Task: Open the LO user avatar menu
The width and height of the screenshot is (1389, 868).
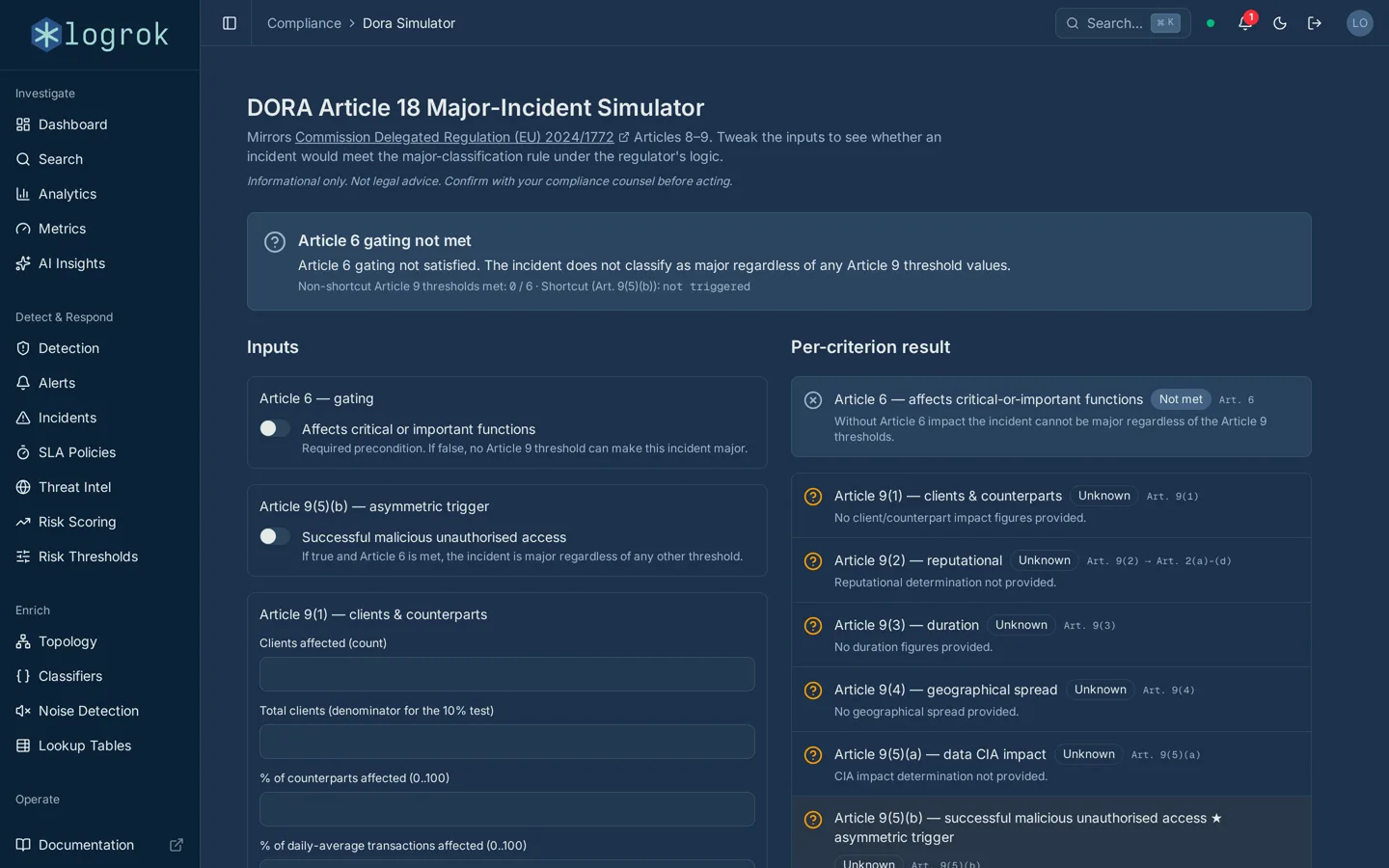Action: coord(1360,23)
